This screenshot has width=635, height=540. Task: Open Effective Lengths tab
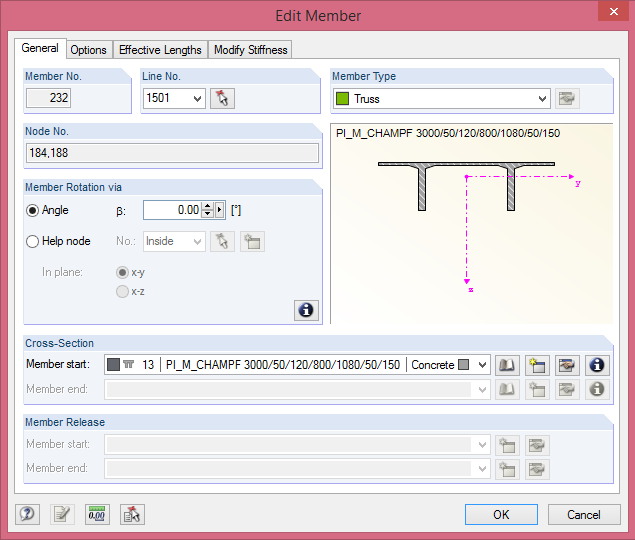pyautogui.click(x=160, y=50)
